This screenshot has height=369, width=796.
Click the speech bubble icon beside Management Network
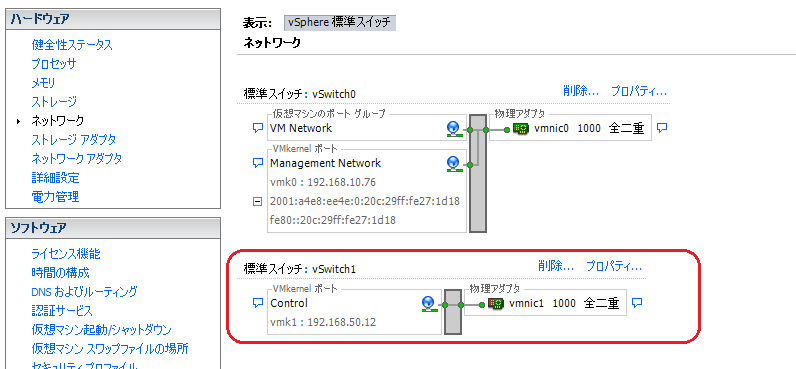pyautogui.click(x=257, y=163)
